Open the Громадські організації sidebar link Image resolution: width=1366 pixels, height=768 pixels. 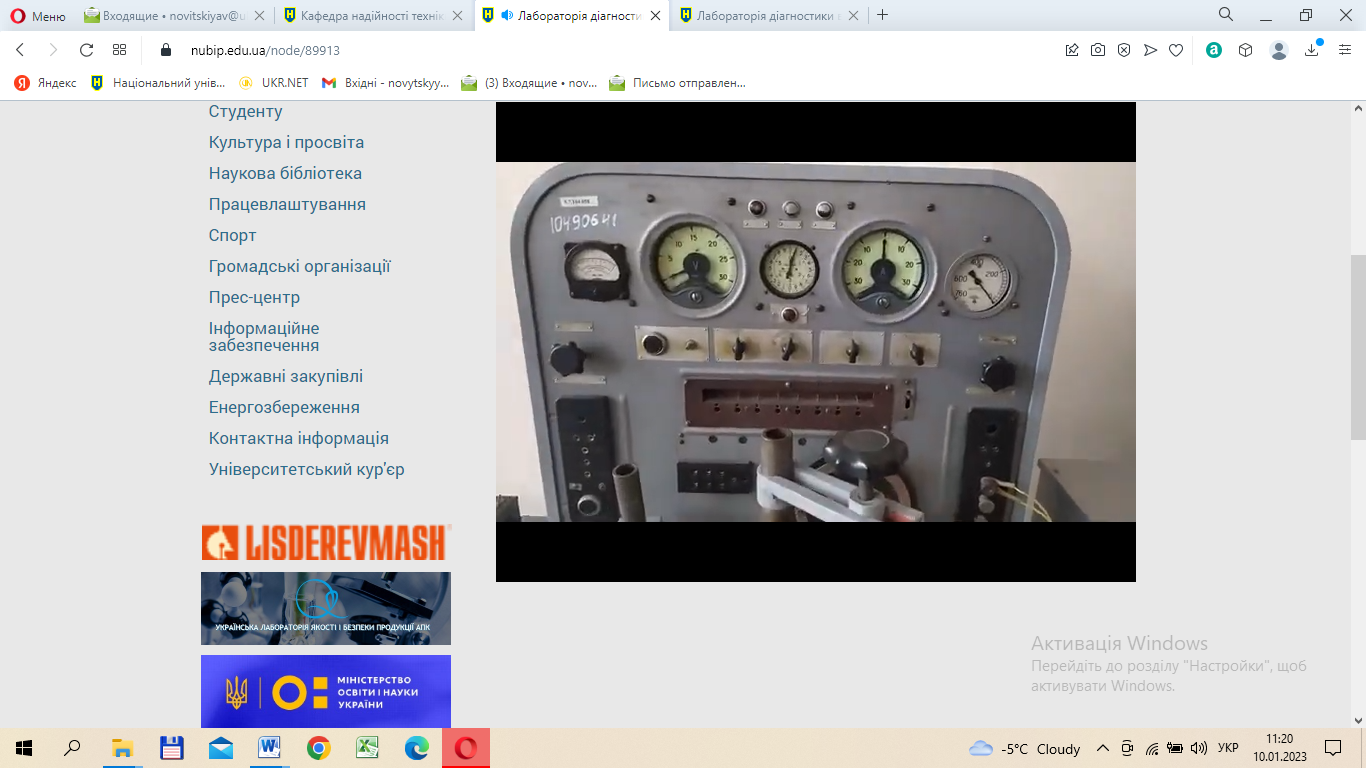pyautogui.click(x=300, y=267)
